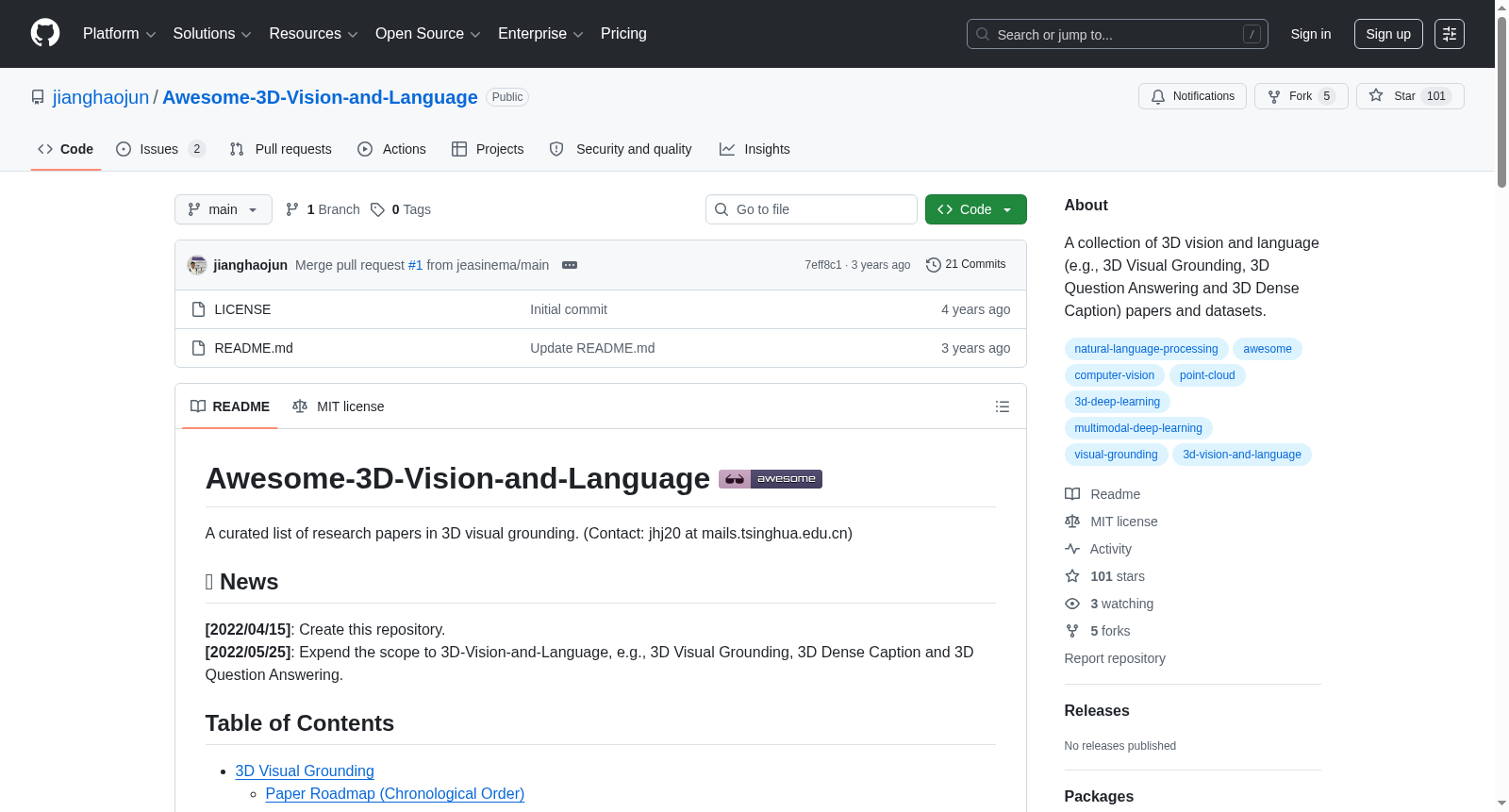This screenshot has height=812, width=1509.
Task: Click the Search or jump to field
Action: click(x=1118, y=34)
